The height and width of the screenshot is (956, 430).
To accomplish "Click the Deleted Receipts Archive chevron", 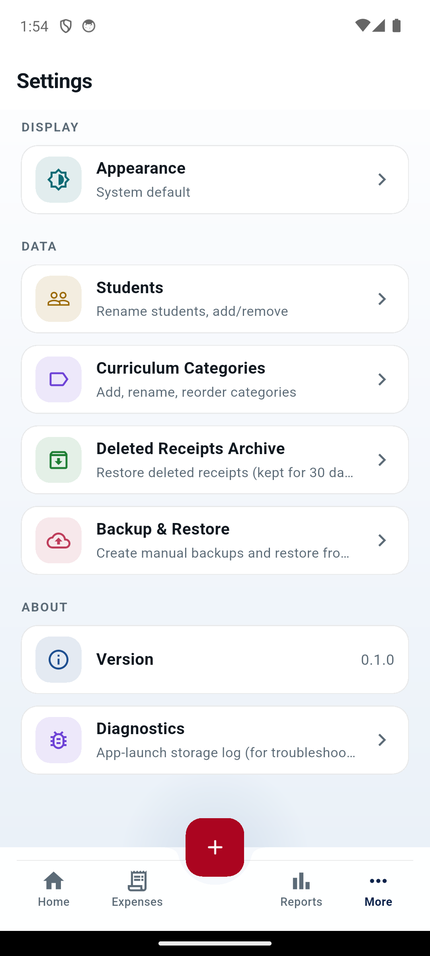I will 382,460.
